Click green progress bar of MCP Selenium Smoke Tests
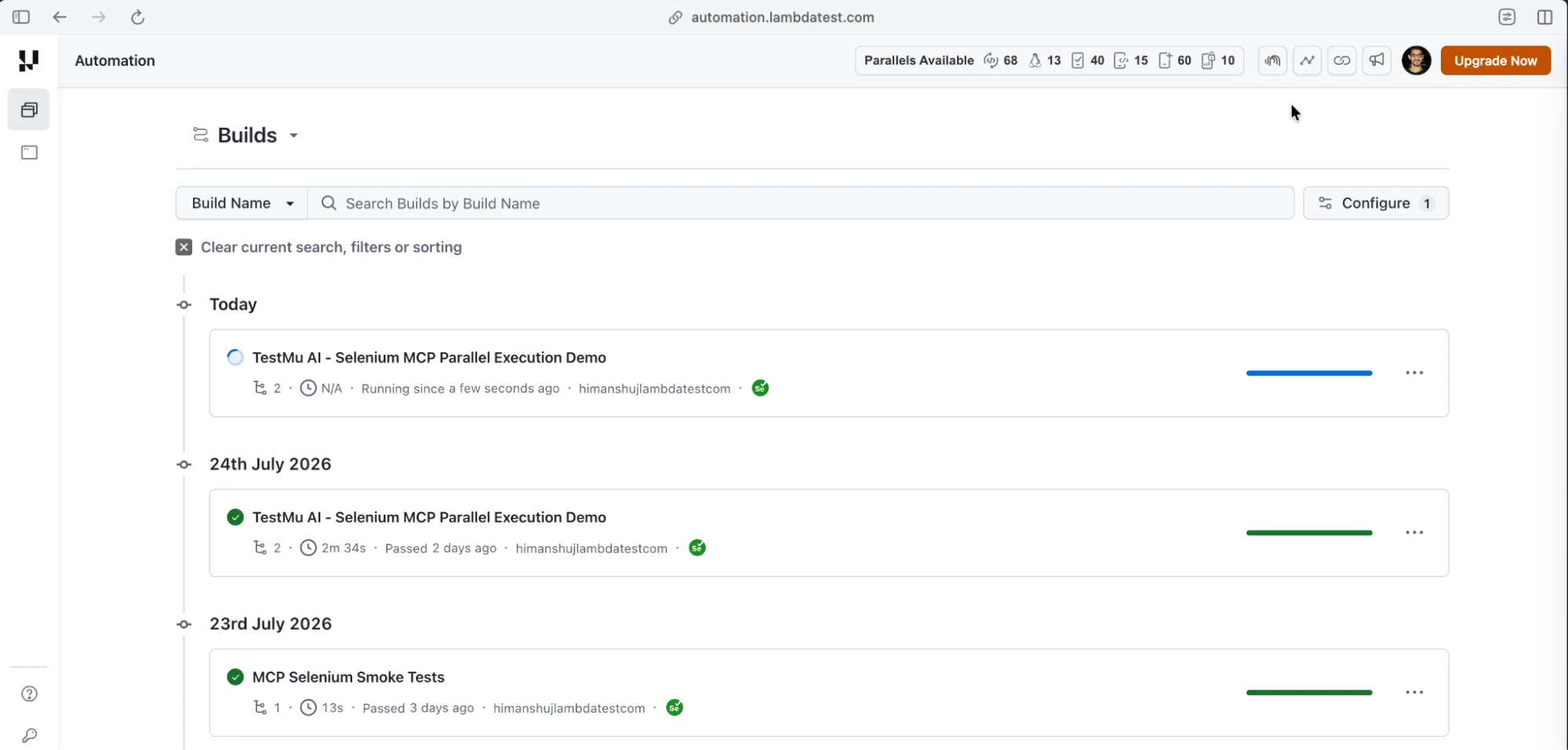 [x=1309, y=693]
